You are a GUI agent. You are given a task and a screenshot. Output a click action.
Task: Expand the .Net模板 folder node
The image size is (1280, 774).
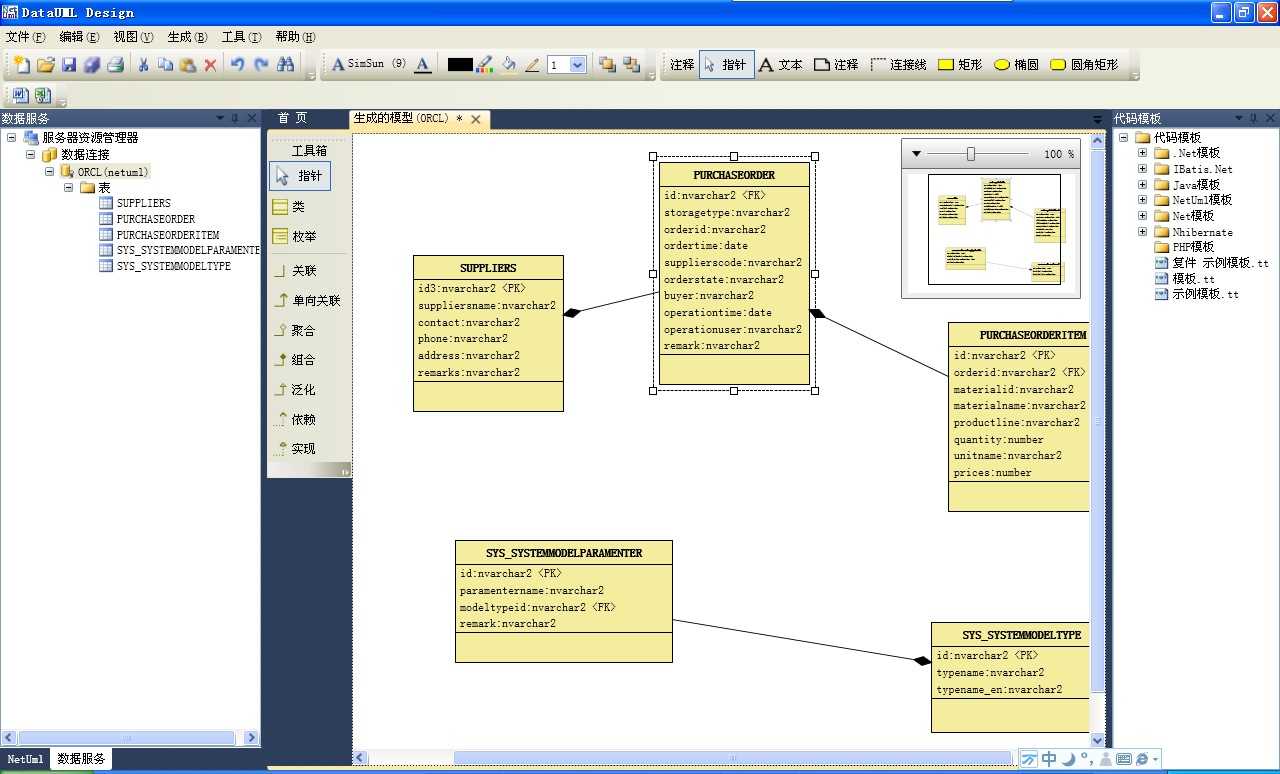click(x=1143, y=153)
